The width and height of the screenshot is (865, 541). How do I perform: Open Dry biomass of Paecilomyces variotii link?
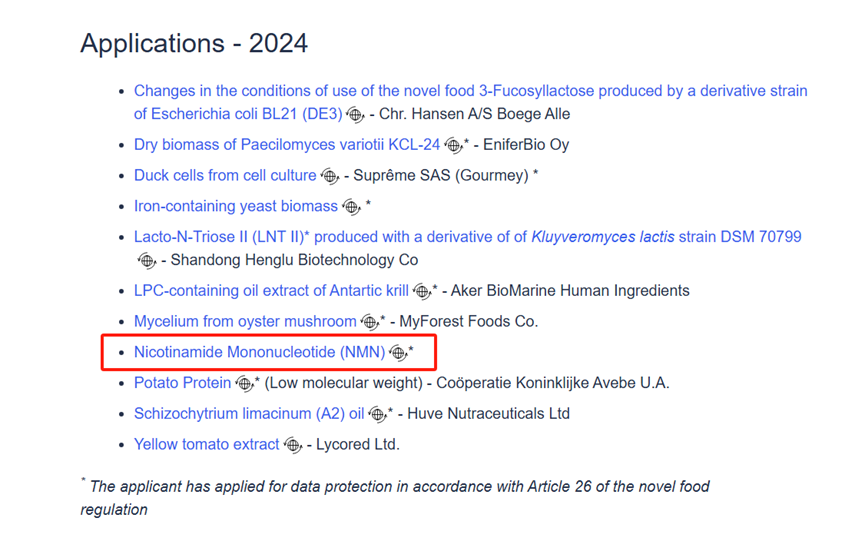click(287, 144)
